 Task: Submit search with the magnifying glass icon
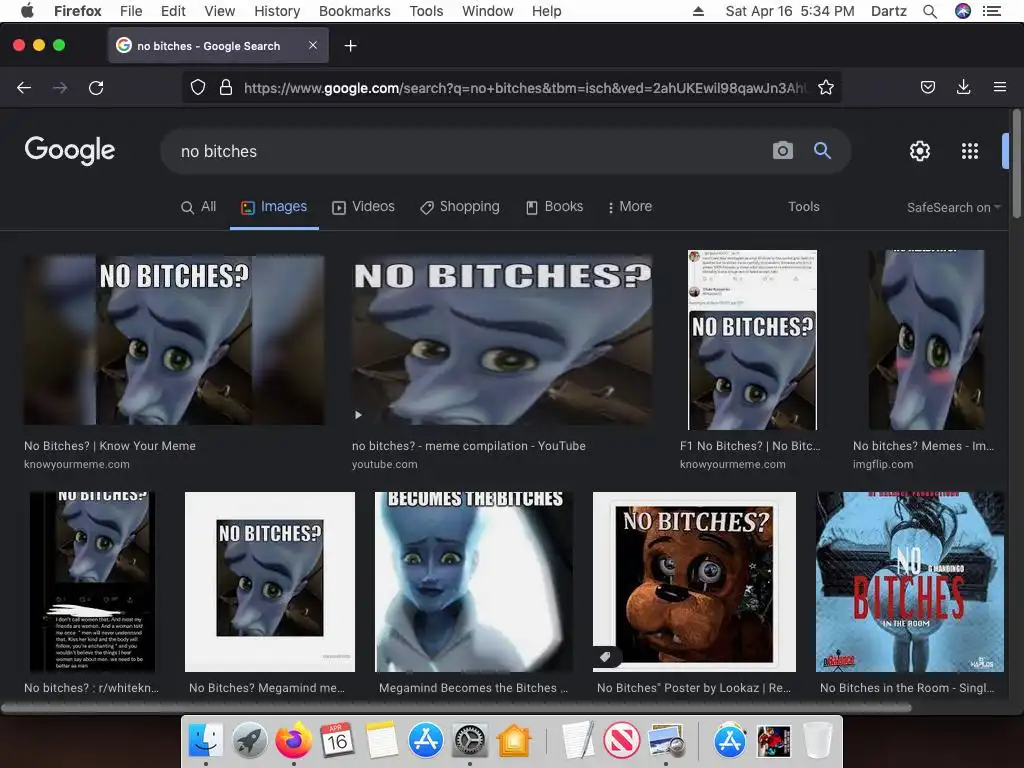tap(822, 151)
